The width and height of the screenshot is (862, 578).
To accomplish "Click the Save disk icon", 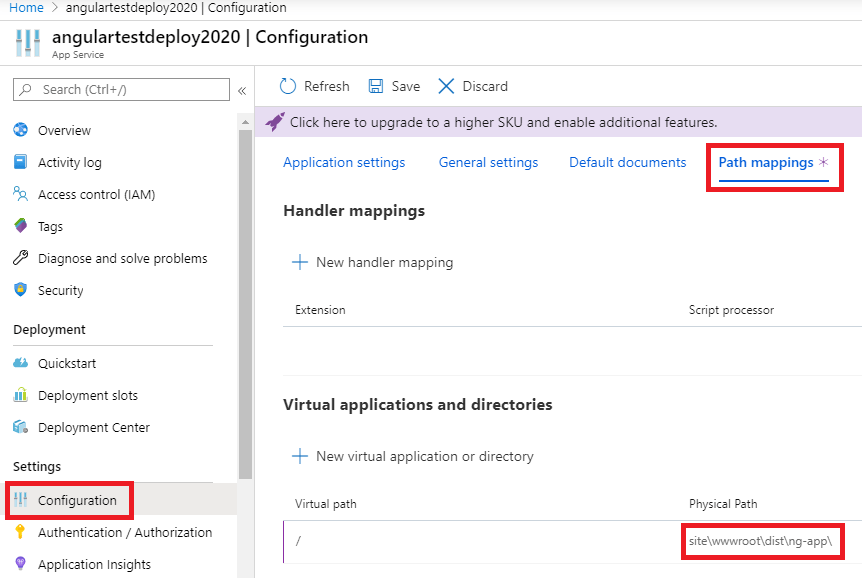I will 376,87.
